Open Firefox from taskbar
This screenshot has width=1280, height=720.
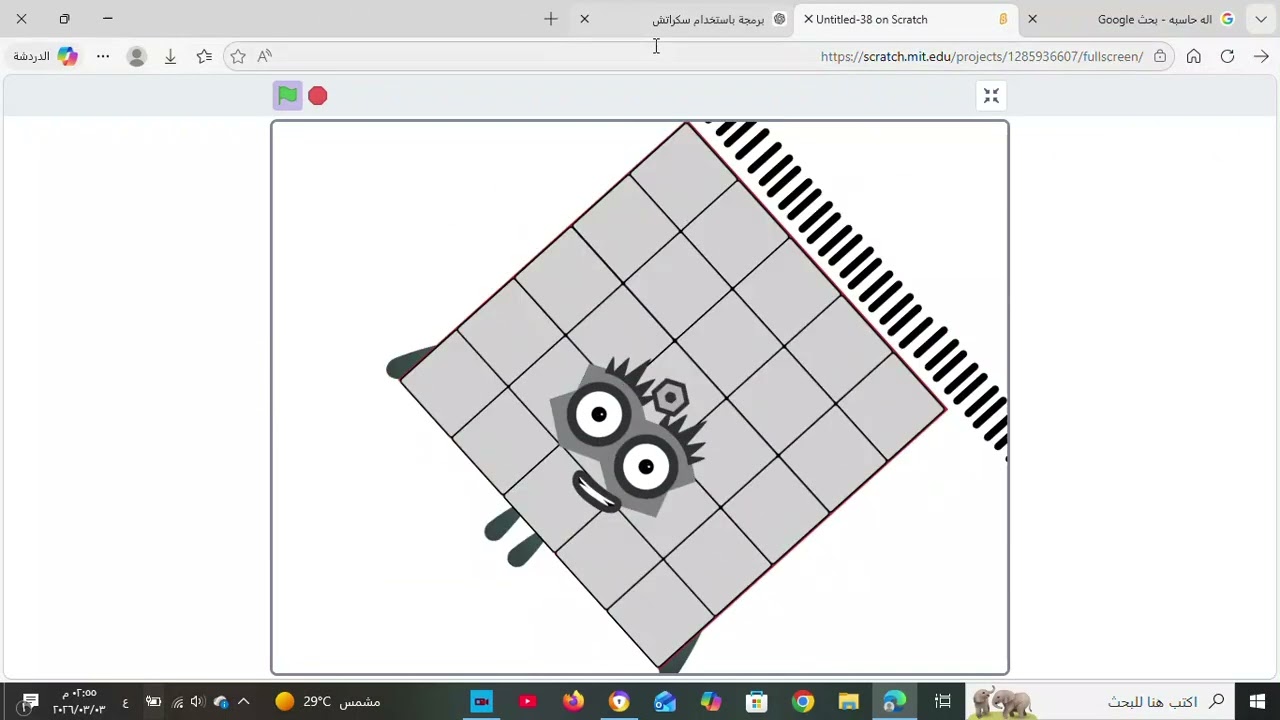click(573, 701)
